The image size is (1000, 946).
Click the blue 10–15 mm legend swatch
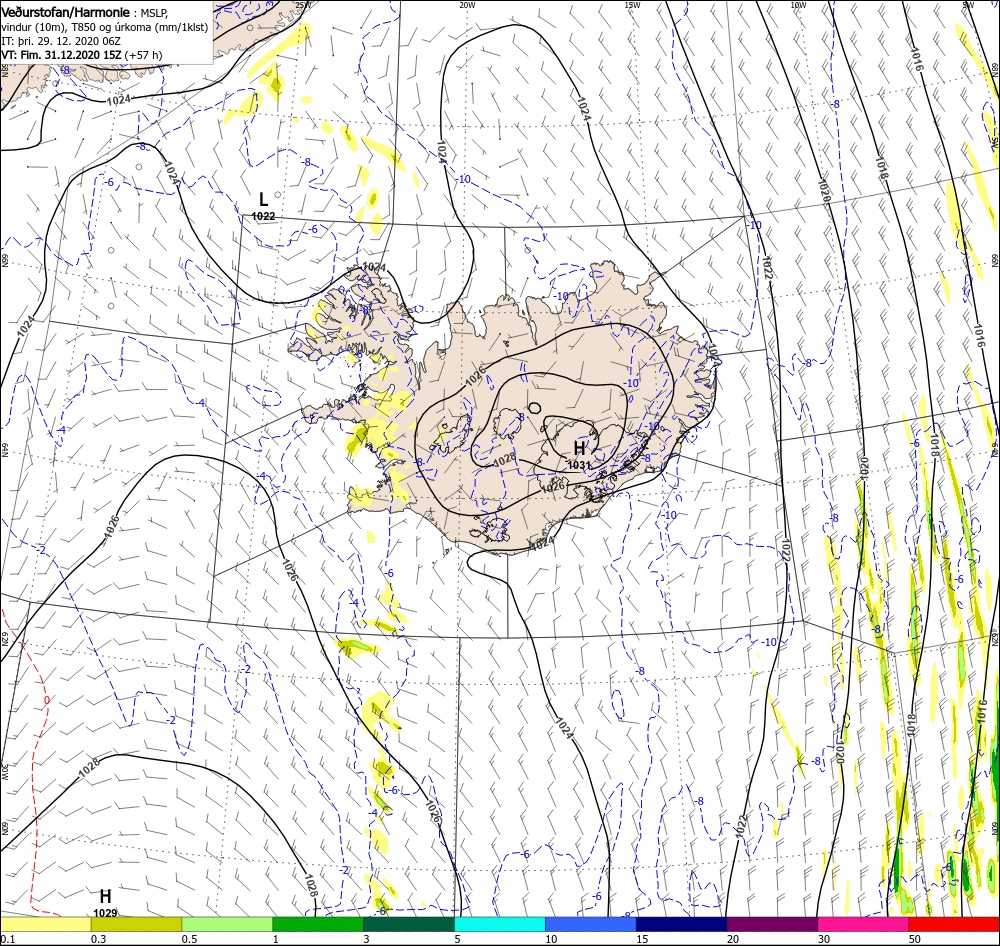591,924
